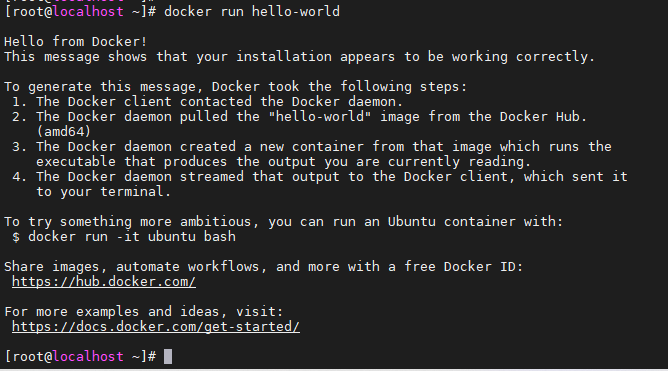Open the hub.docker.com link
Viewport: 668px width, 371px height.
[104, 282]
